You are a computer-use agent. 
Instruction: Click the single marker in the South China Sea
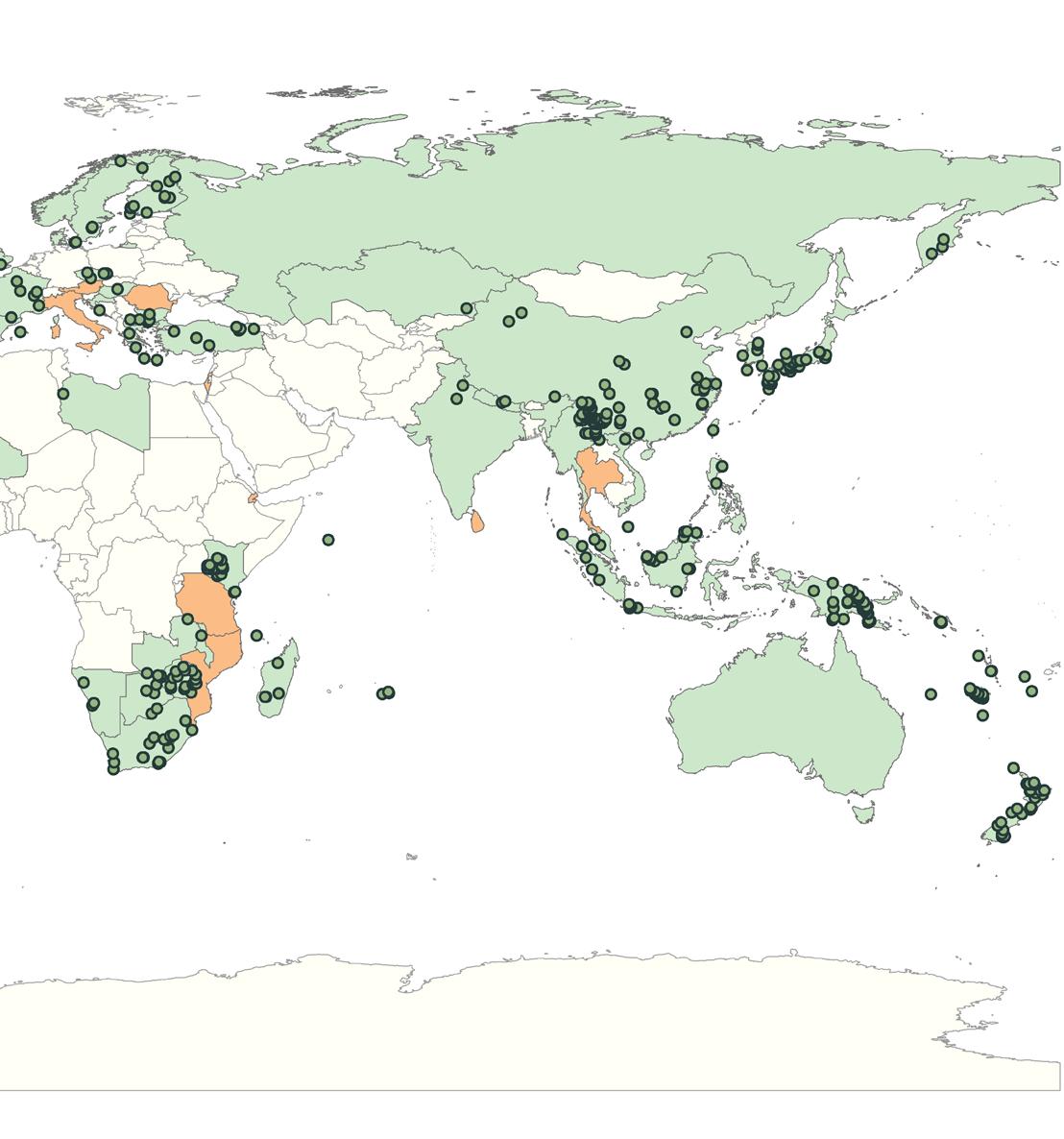[x=628, y=526]
